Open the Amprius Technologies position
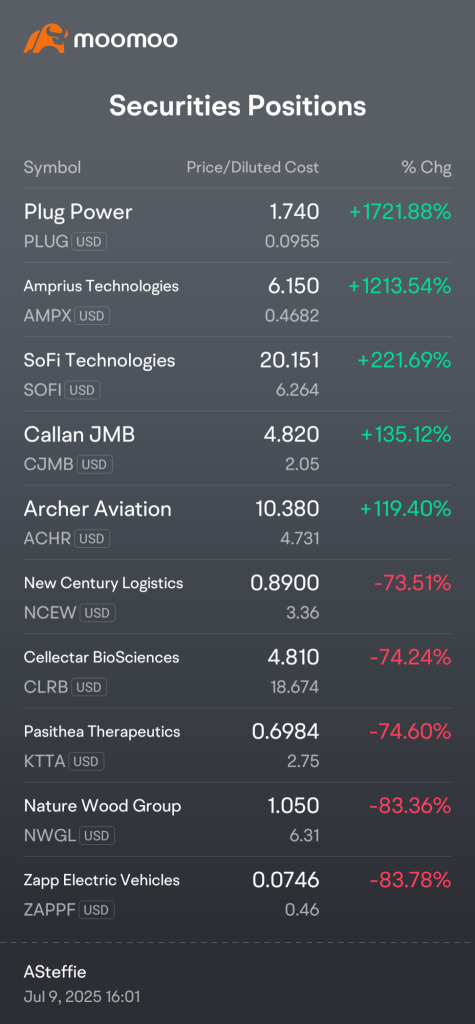Viewport: 475px width, 1024px height. tap(237, 300)
